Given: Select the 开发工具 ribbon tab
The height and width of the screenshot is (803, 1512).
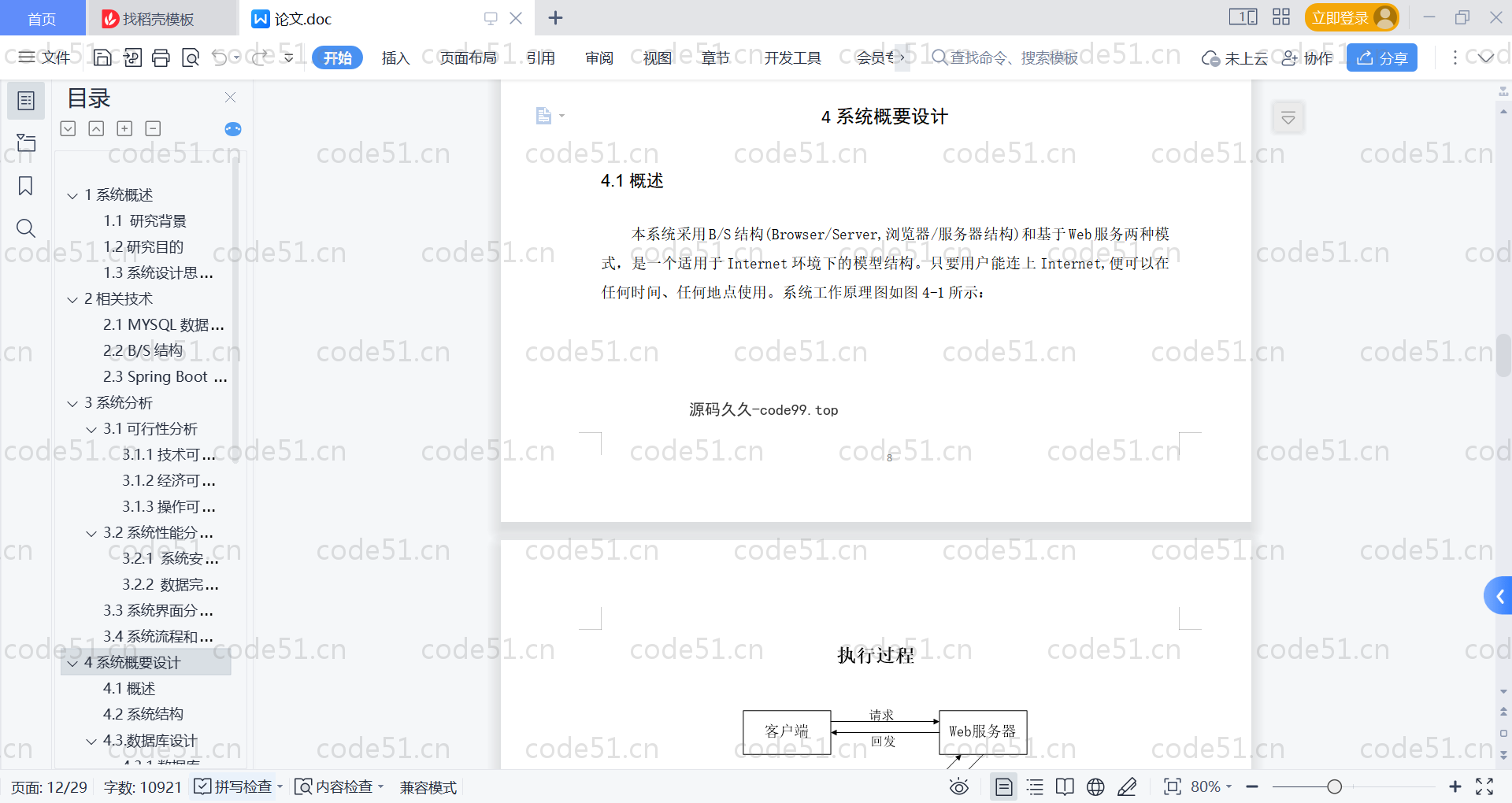Looking at the screenshot, I should click(792, 57).
